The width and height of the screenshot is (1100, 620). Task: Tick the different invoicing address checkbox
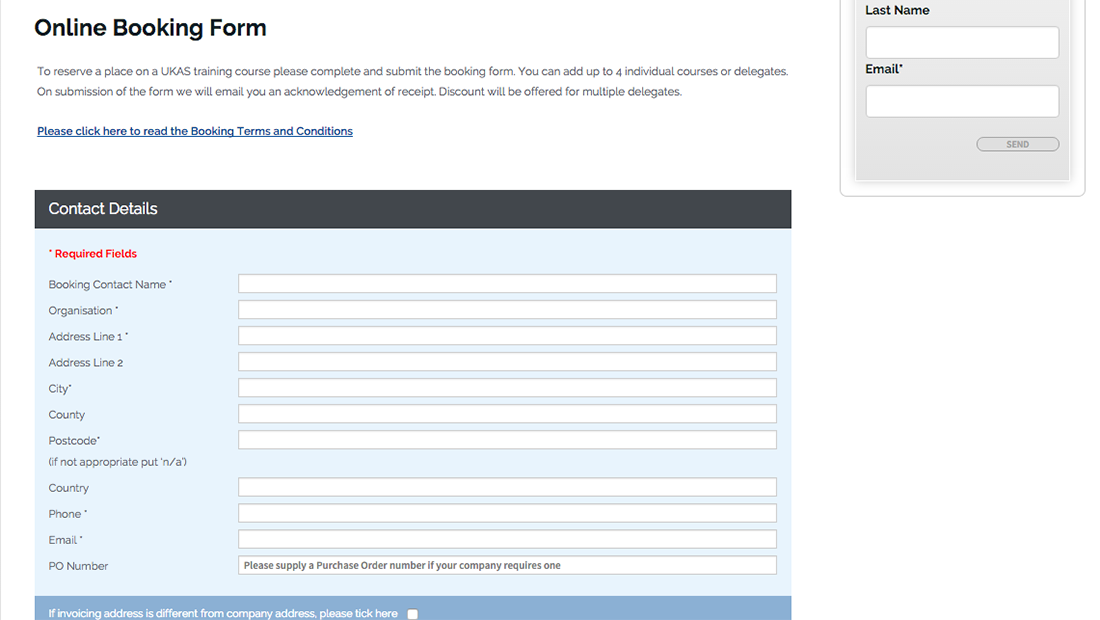pyautogui.click(x=412, y=614)
